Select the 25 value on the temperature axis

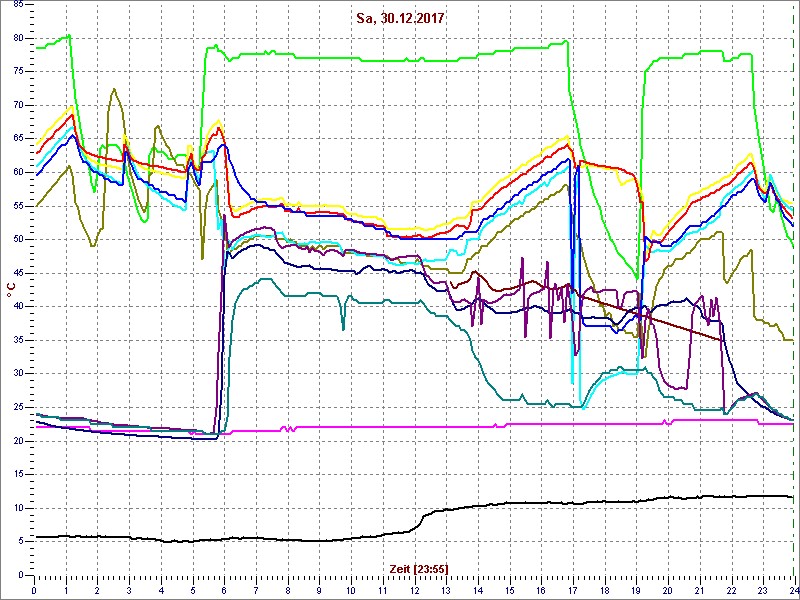pos(17,407)
